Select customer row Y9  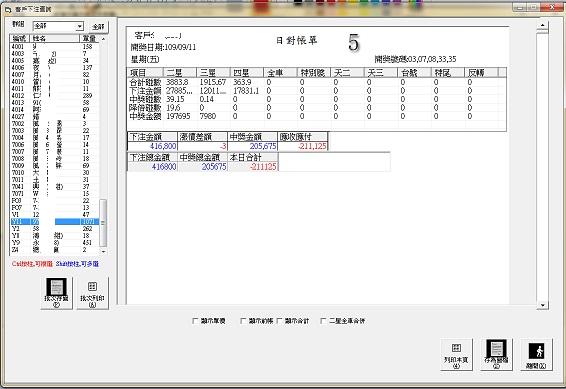tap(54, 242)
